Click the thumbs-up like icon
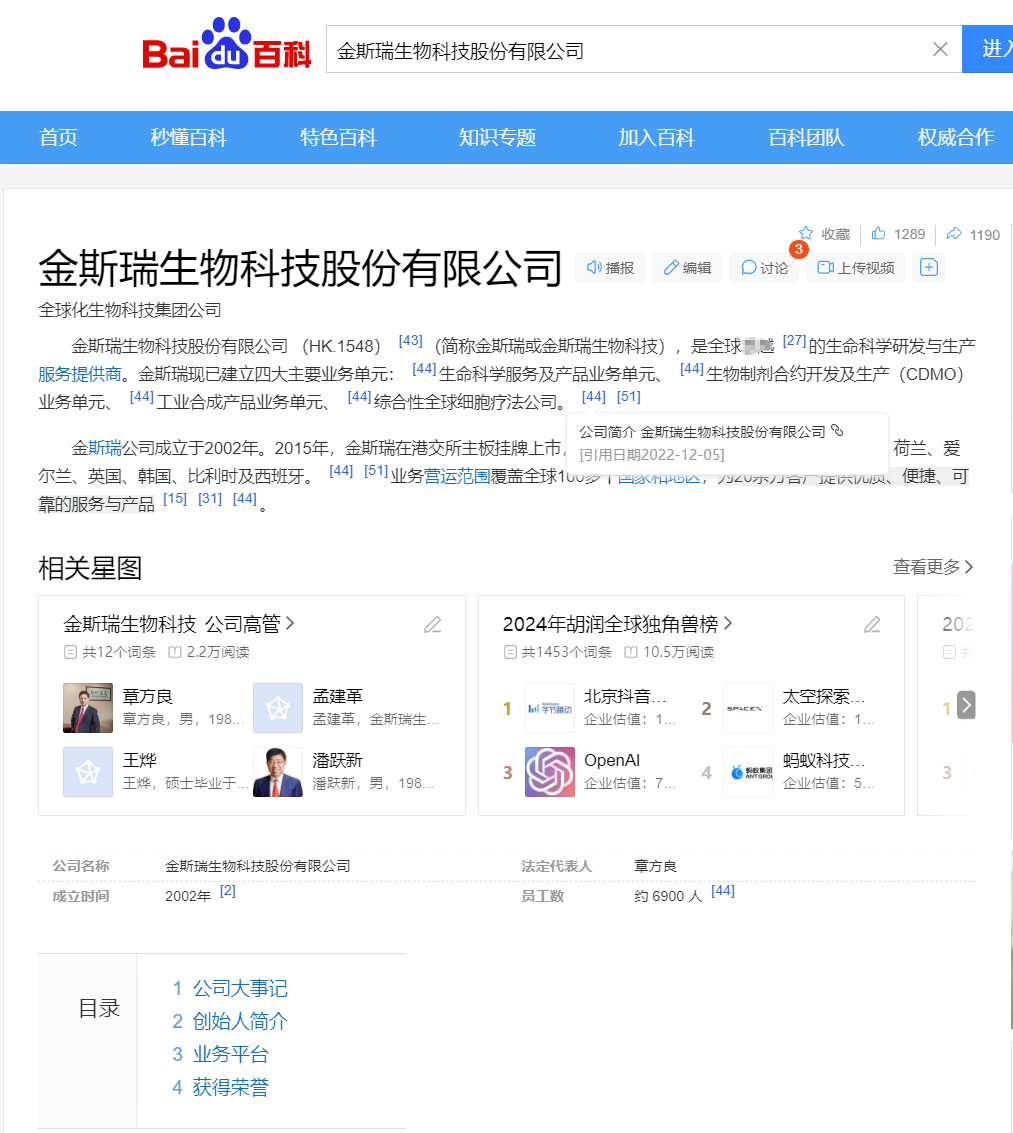Viewport: 1013px width, 1133px height. coord(879,234)
